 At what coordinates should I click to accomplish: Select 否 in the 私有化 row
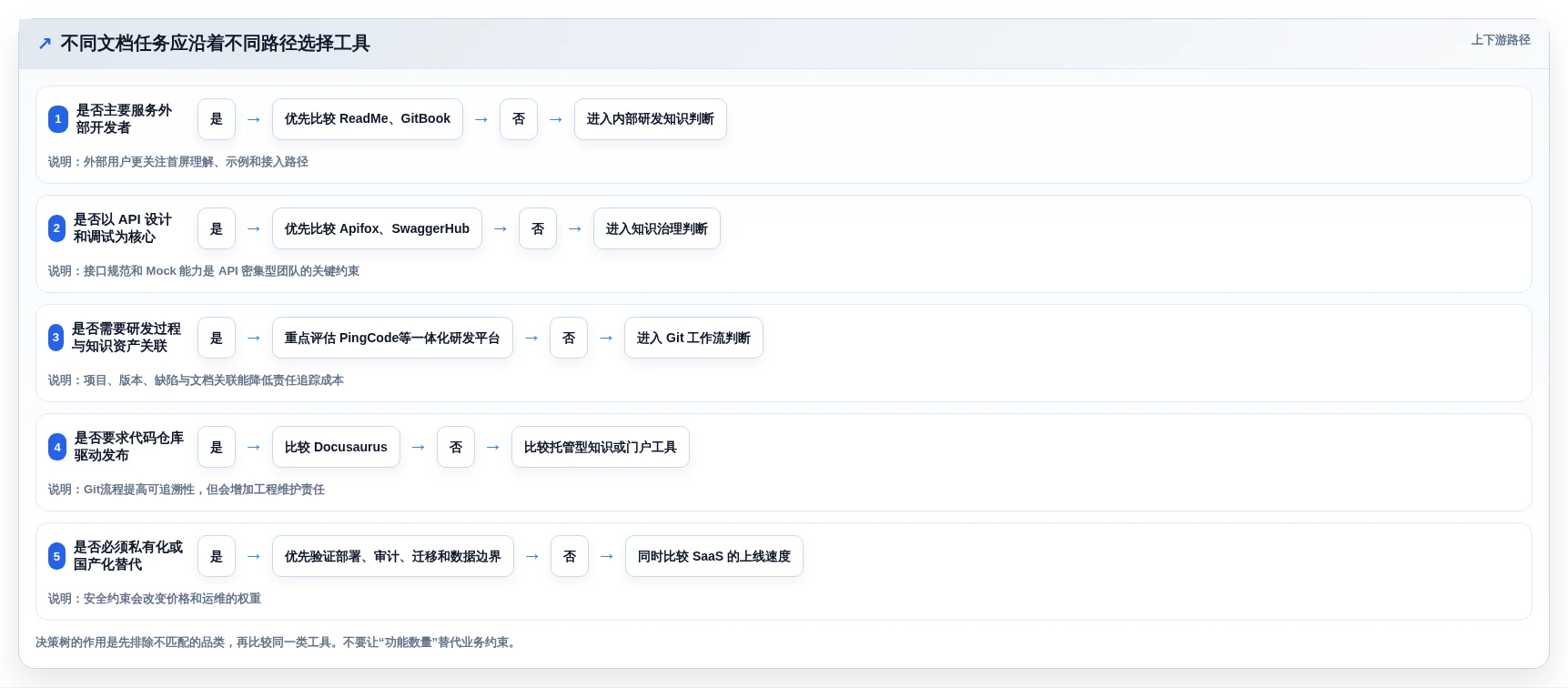570,556
